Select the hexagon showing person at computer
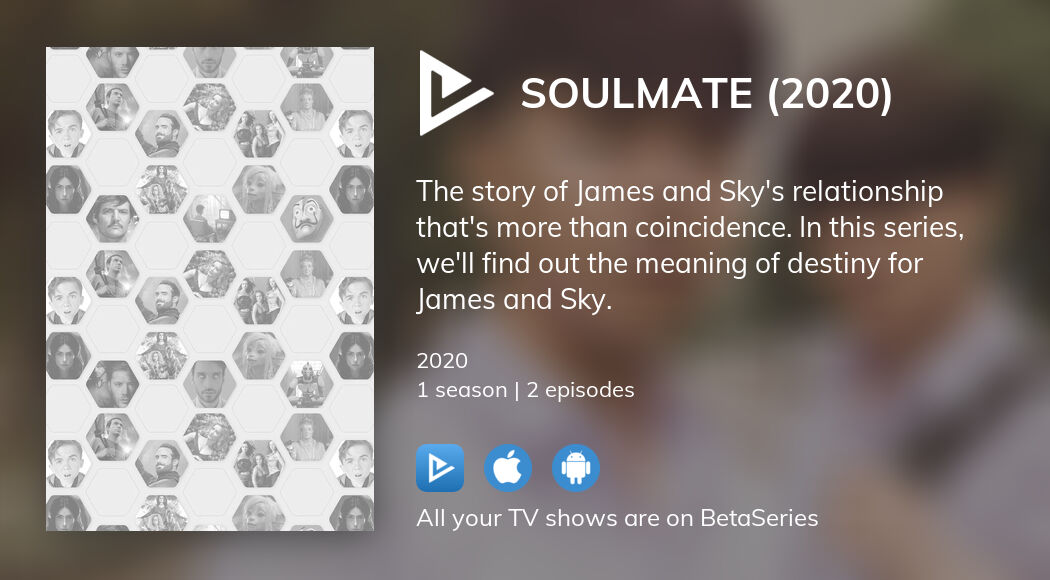The width and height of the screenshot is (1050, 580). point(210,218)
